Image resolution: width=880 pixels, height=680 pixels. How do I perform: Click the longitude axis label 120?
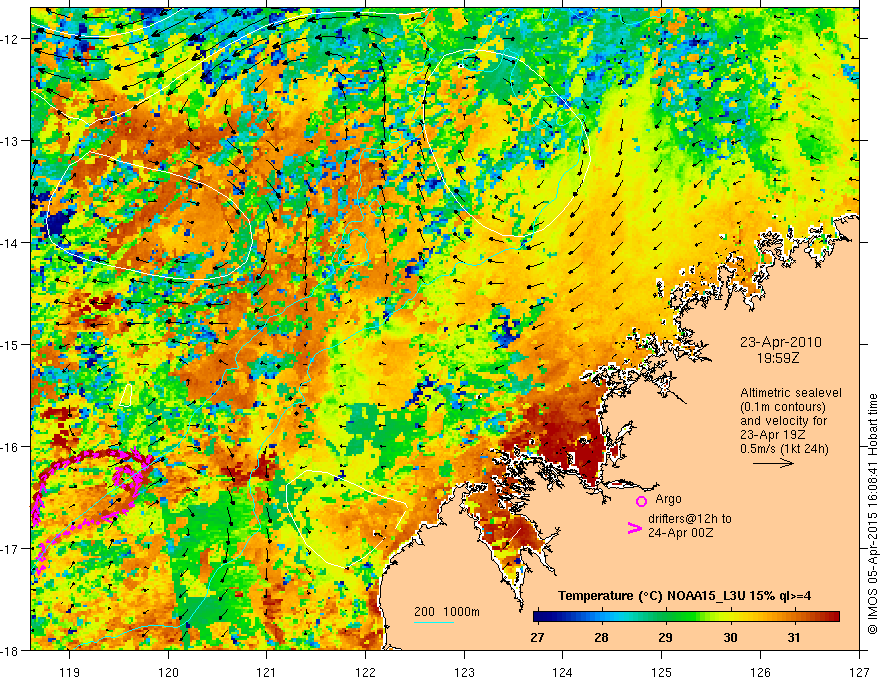168,672
